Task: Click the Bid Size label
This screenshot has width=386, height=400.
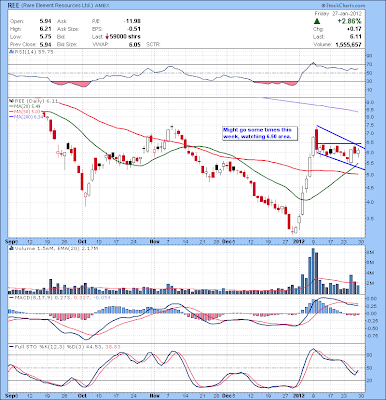Action: pos(67,44)
